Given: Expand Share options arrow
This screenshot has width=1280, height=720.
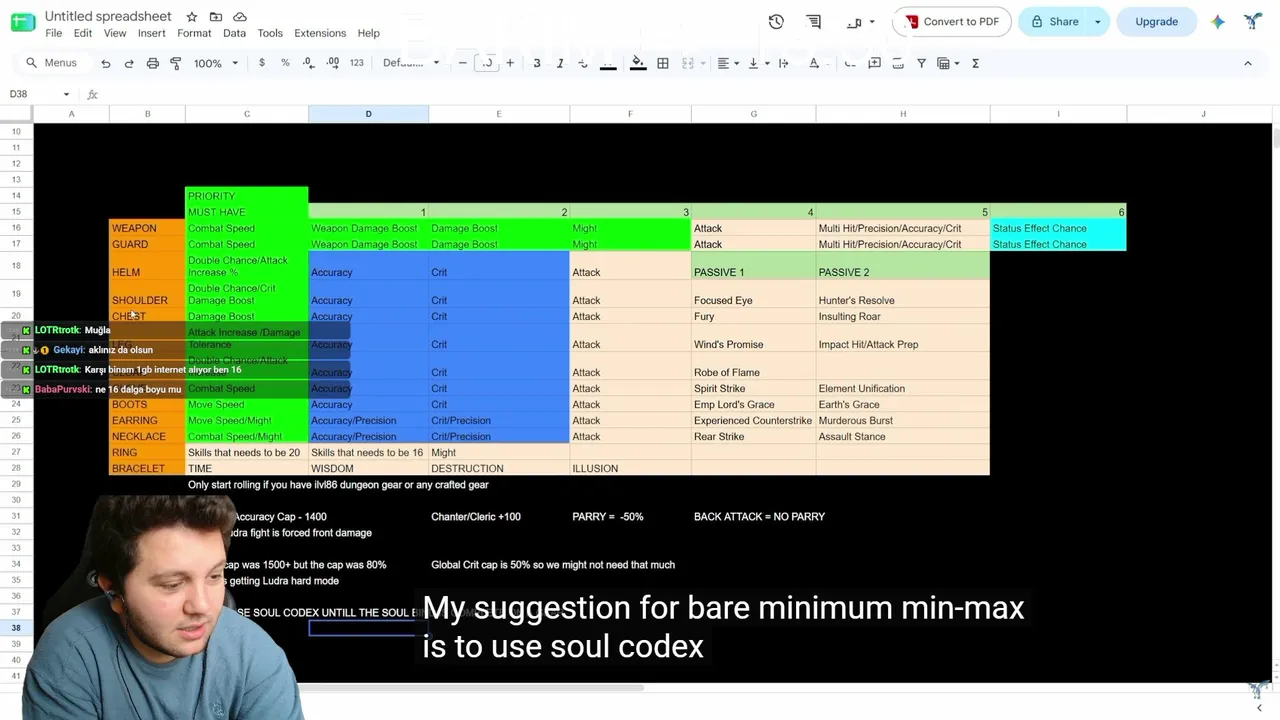Looking at the screenshot, I should click(x=1098, y=22).
